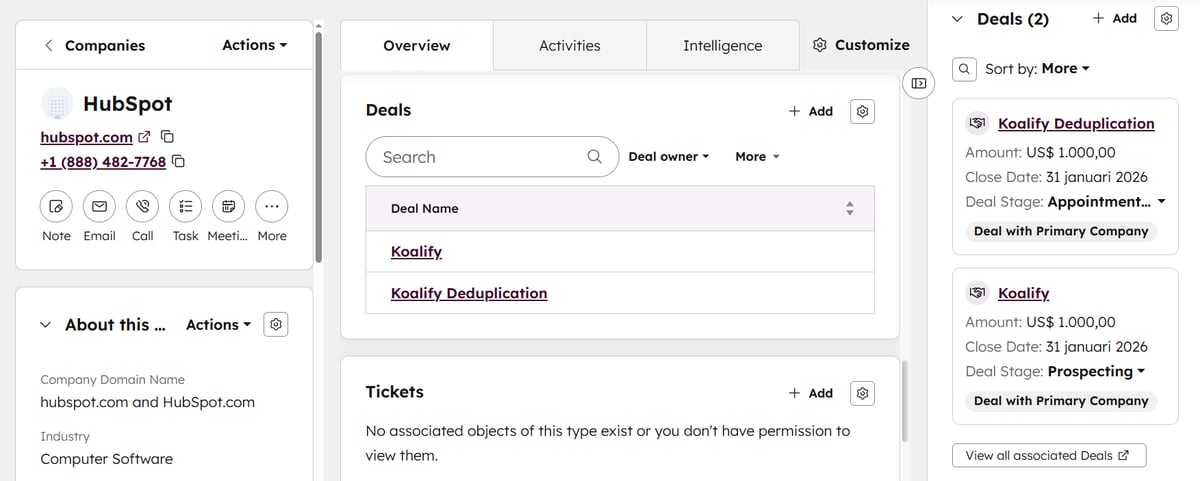
Task: Open Deals card settings gear in Overview
Action: tap(862, 111)
